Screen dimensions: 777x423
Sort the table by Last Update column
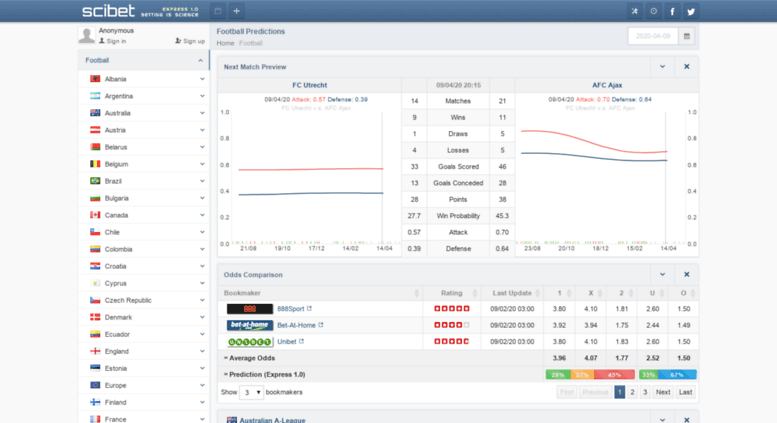point(512,293)
